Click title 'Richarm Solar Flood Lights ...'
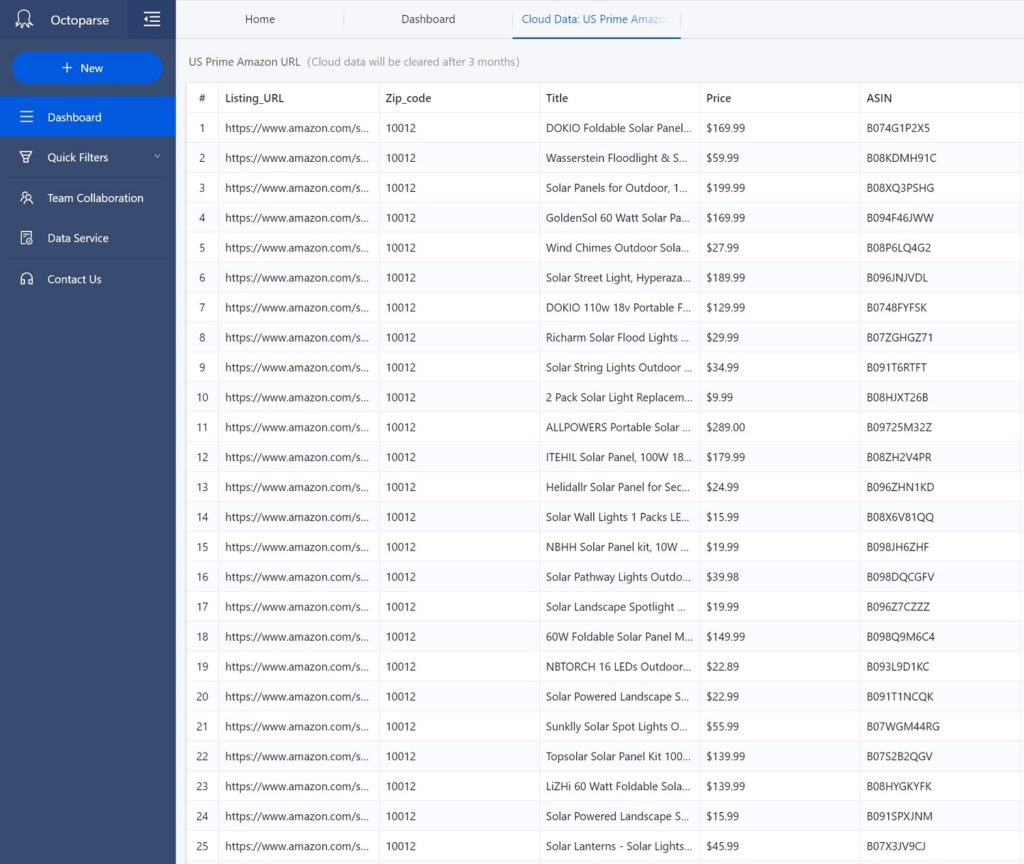The width and height of the screenshot is (1024, 864). (617, 338)
